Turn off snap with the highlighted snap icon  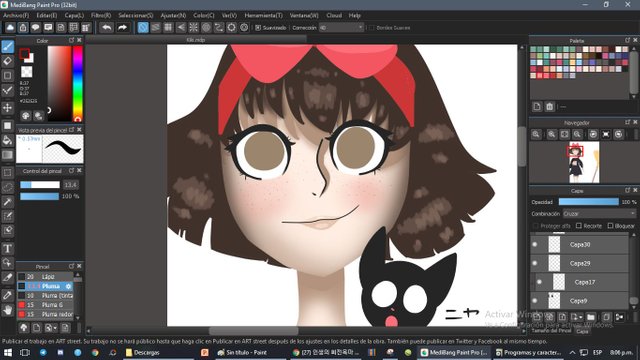pos(143,27)
